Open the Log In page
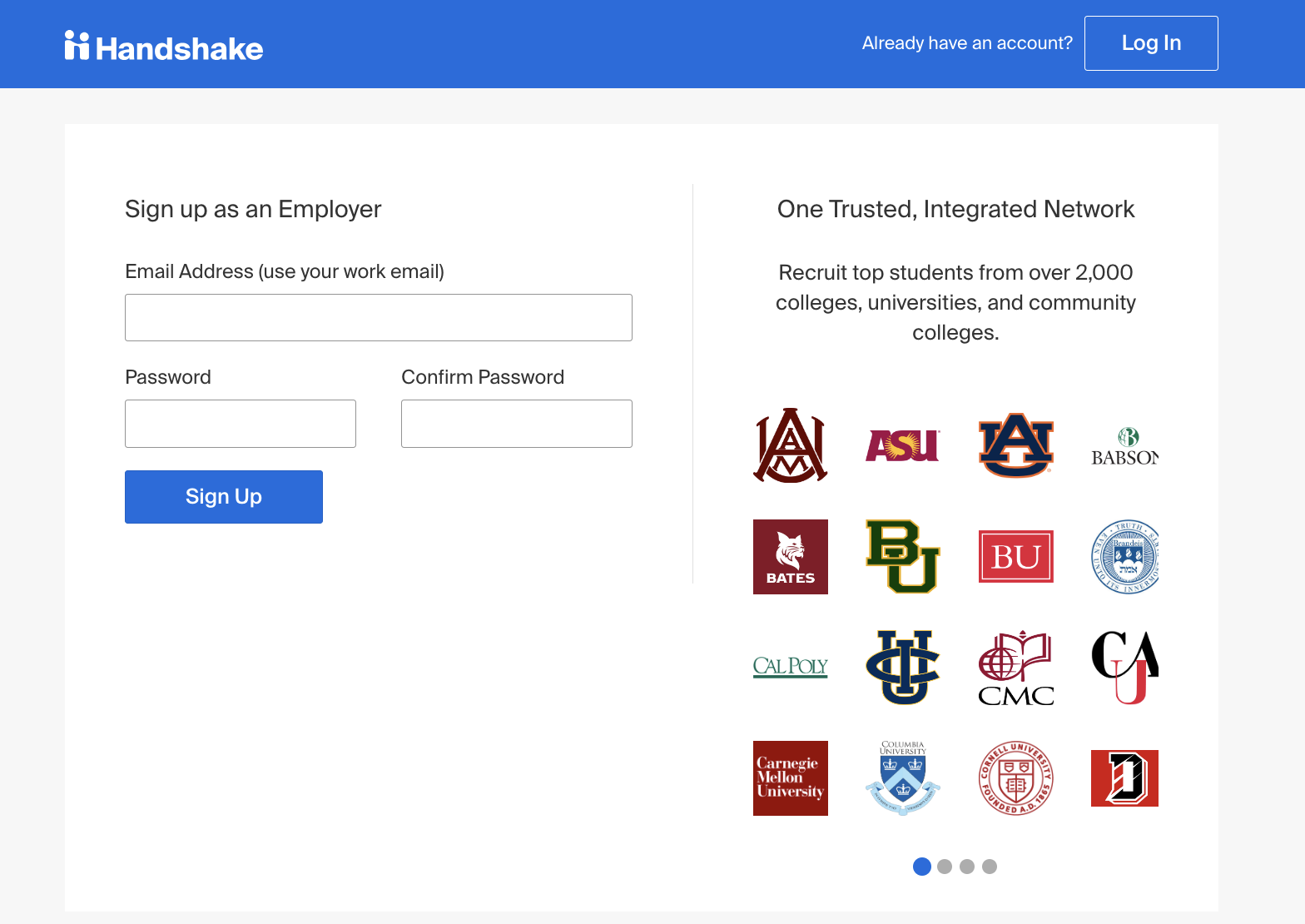Image resolution: width=1305 pixels, height=924 pixels. click(1151, 42)
